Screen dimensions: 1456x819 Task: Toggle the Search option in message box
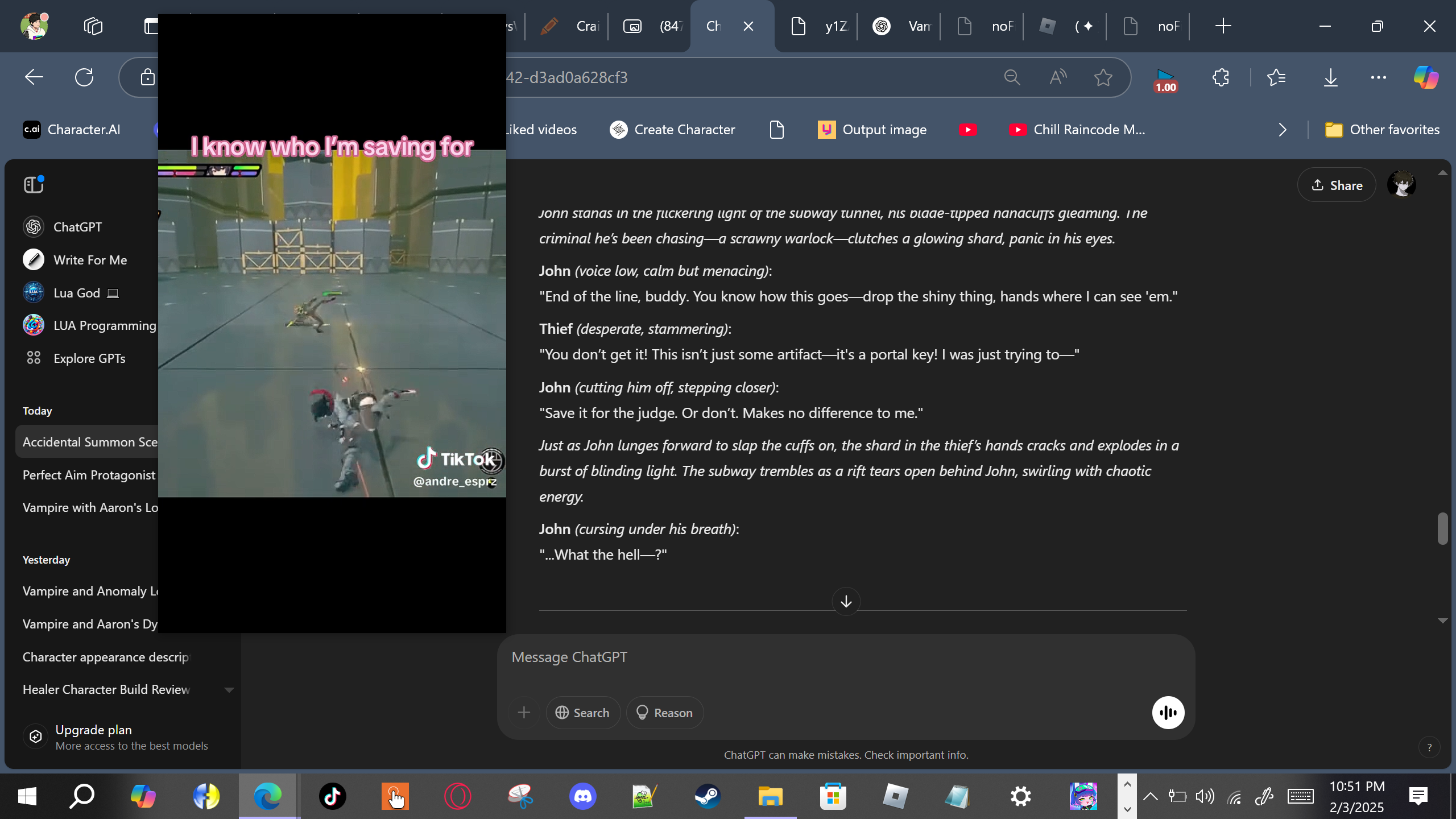pos(582,713)
